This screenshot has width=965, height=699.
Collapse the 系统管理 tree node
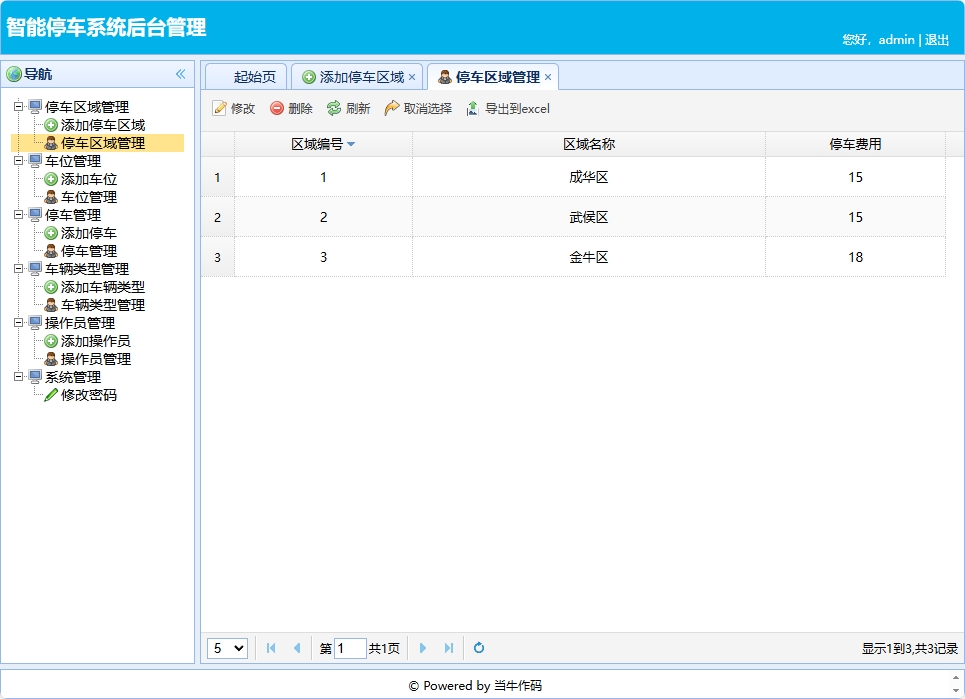tap(17, 377)
